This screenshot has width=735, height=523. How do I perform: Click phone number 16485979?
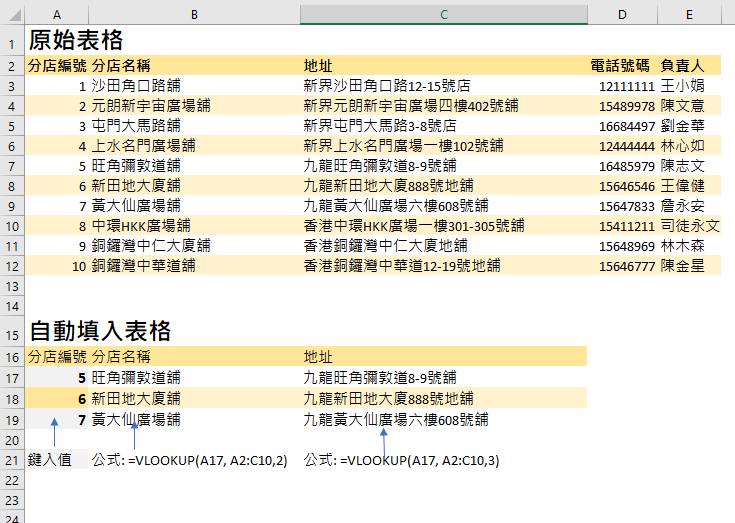point(627,166)
